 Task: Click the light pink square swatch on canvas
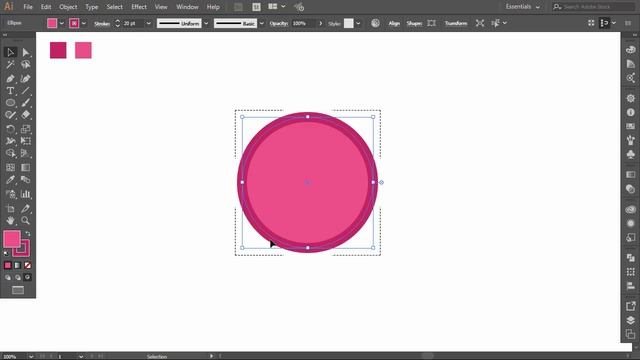pyautogui.click(x=83, y=50)
